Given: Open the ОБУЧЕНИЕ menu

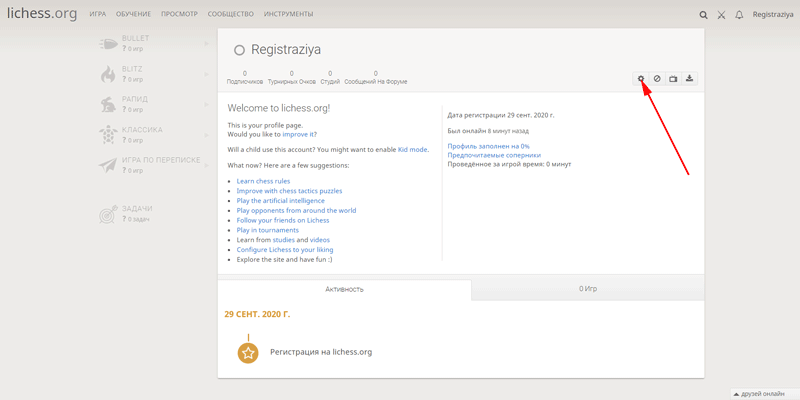Looking at the screenshot, I should click(x=133, y=14).
